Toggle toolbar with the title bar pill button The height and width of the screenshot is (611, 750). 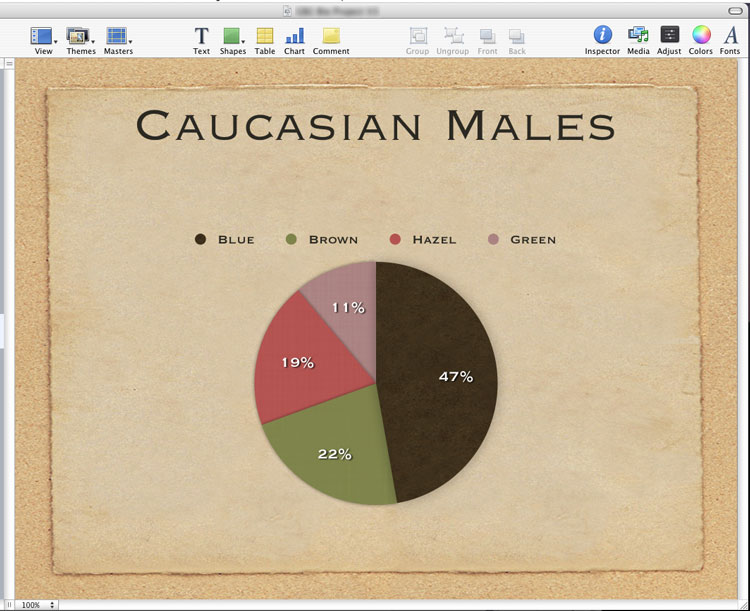(735, 11)
